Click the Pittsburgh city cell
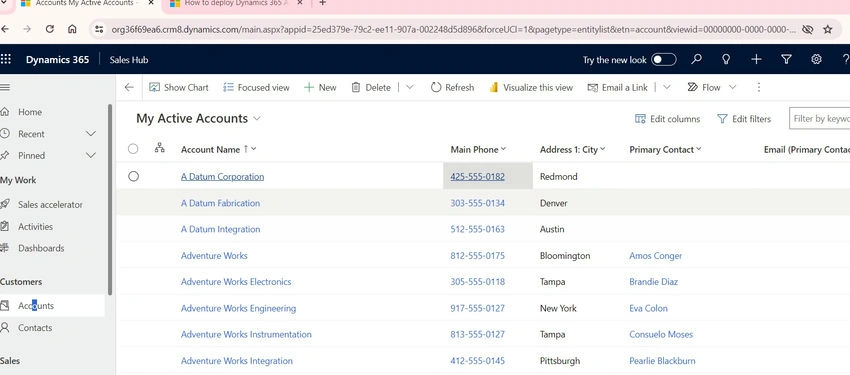The width and height of the screenshot is (850, 375). [559, 361]
